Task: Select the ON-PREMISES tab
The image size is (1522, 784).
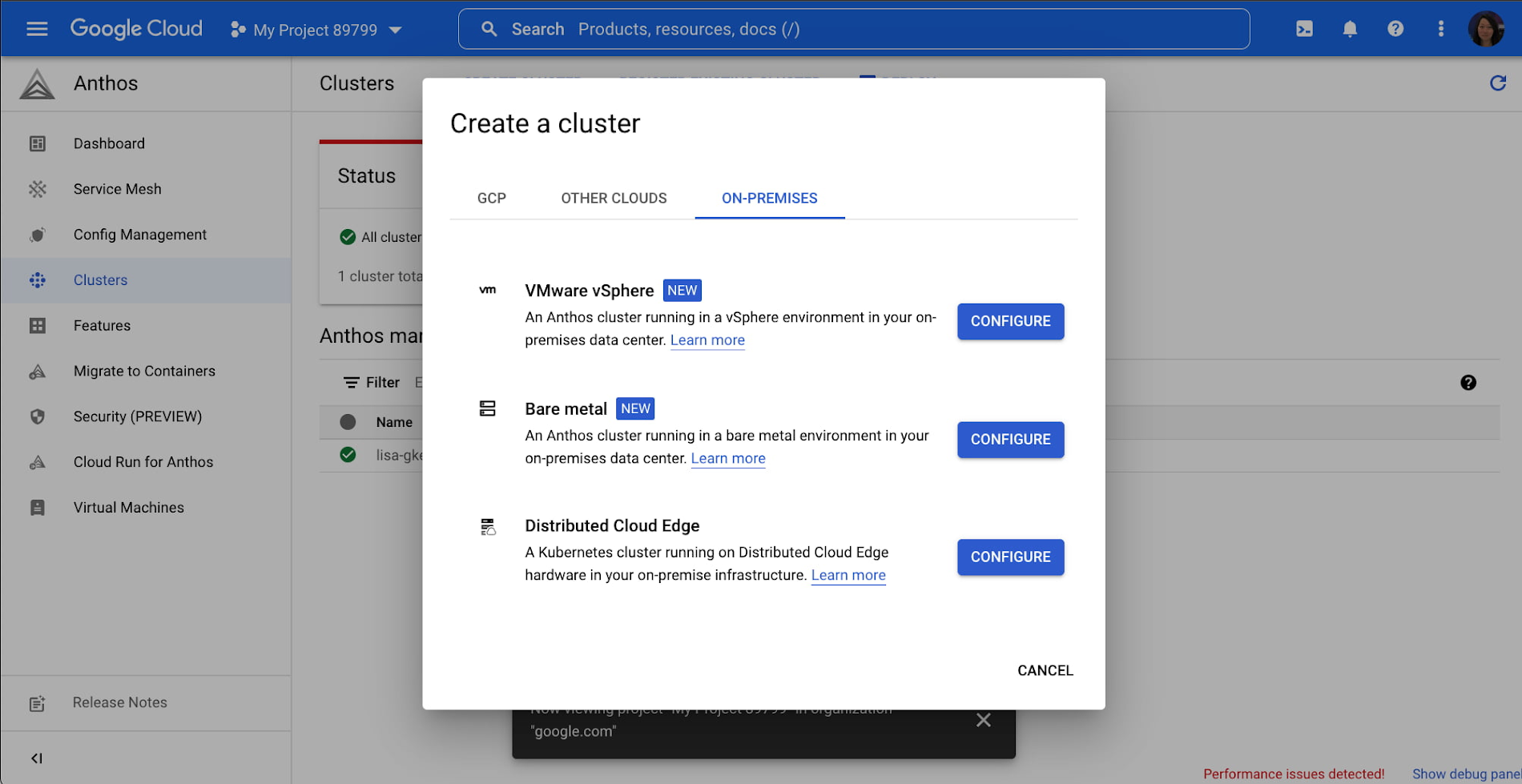Action: point(770,199)
